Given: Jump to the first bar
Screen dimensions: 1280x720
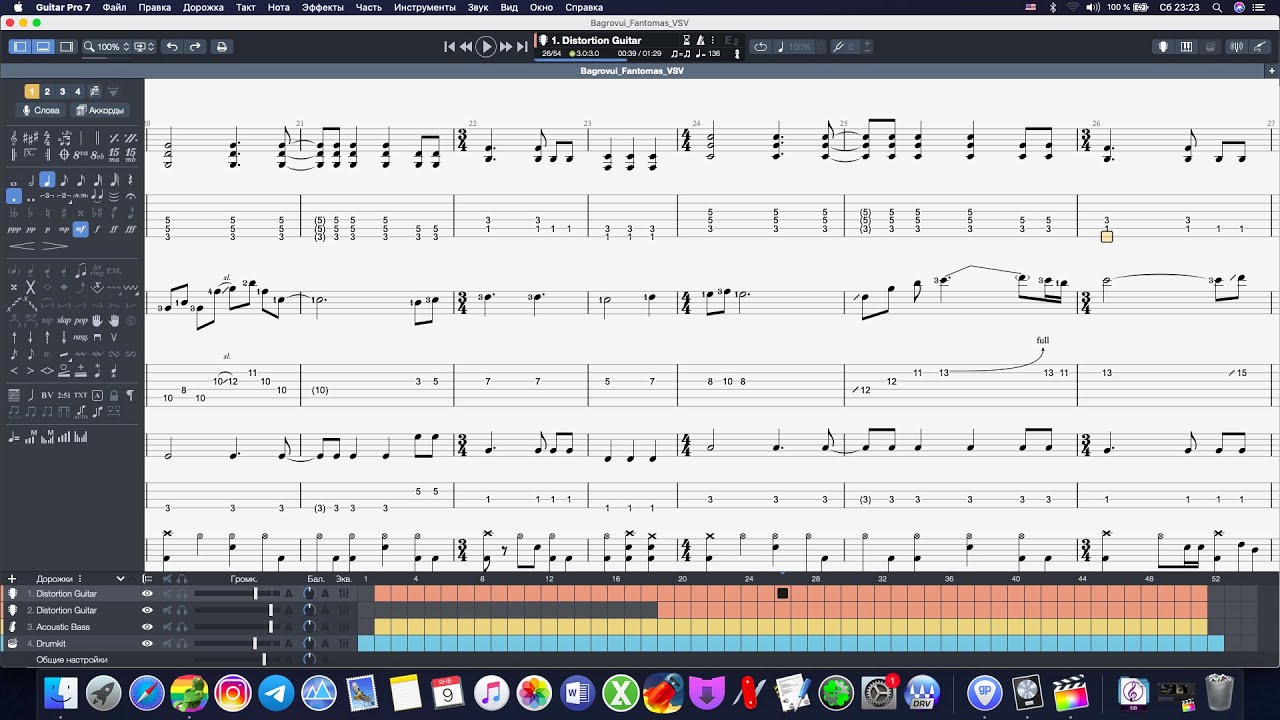Looking at the screenshot, I should (450, 46).
